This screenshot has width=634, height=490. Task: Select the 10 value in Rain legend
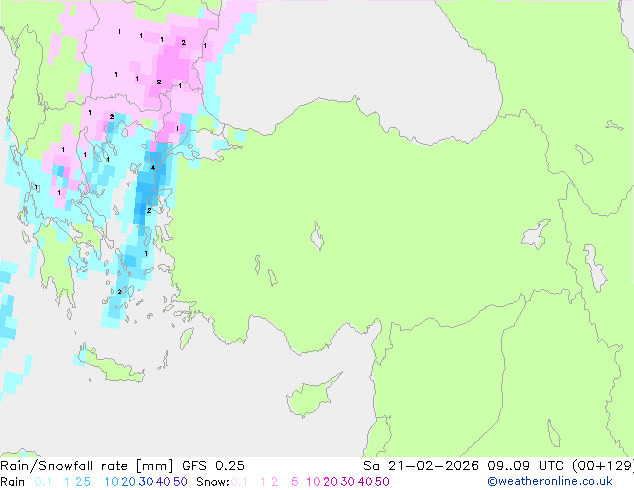click(111, 482)
